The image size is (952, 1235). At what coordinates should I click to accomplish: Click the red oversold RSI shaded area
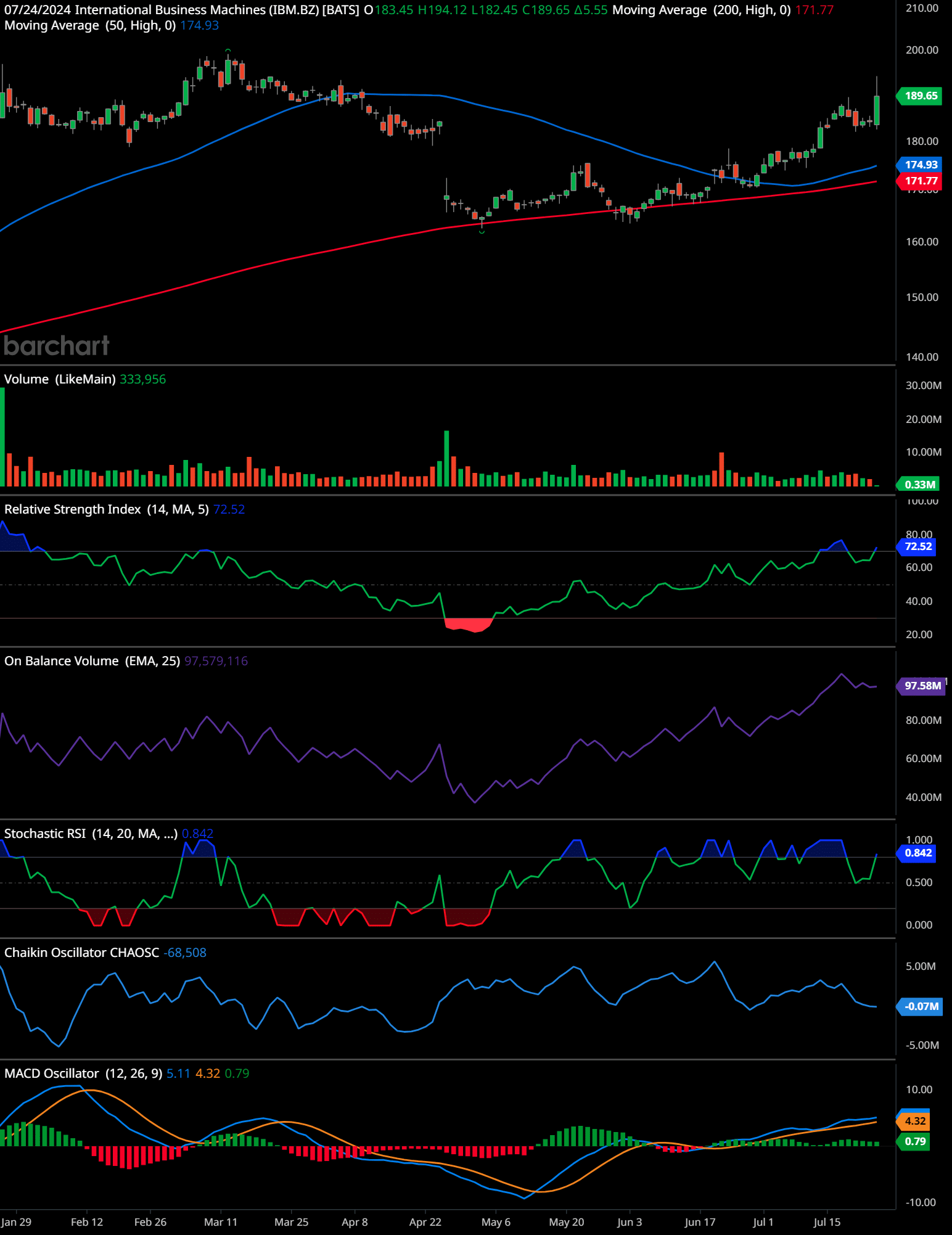click(x=469, y=625)
